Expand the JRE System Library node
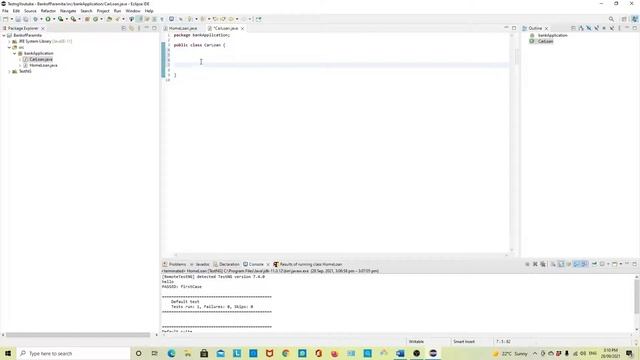 pyautogui.click(x=9, y=42)
